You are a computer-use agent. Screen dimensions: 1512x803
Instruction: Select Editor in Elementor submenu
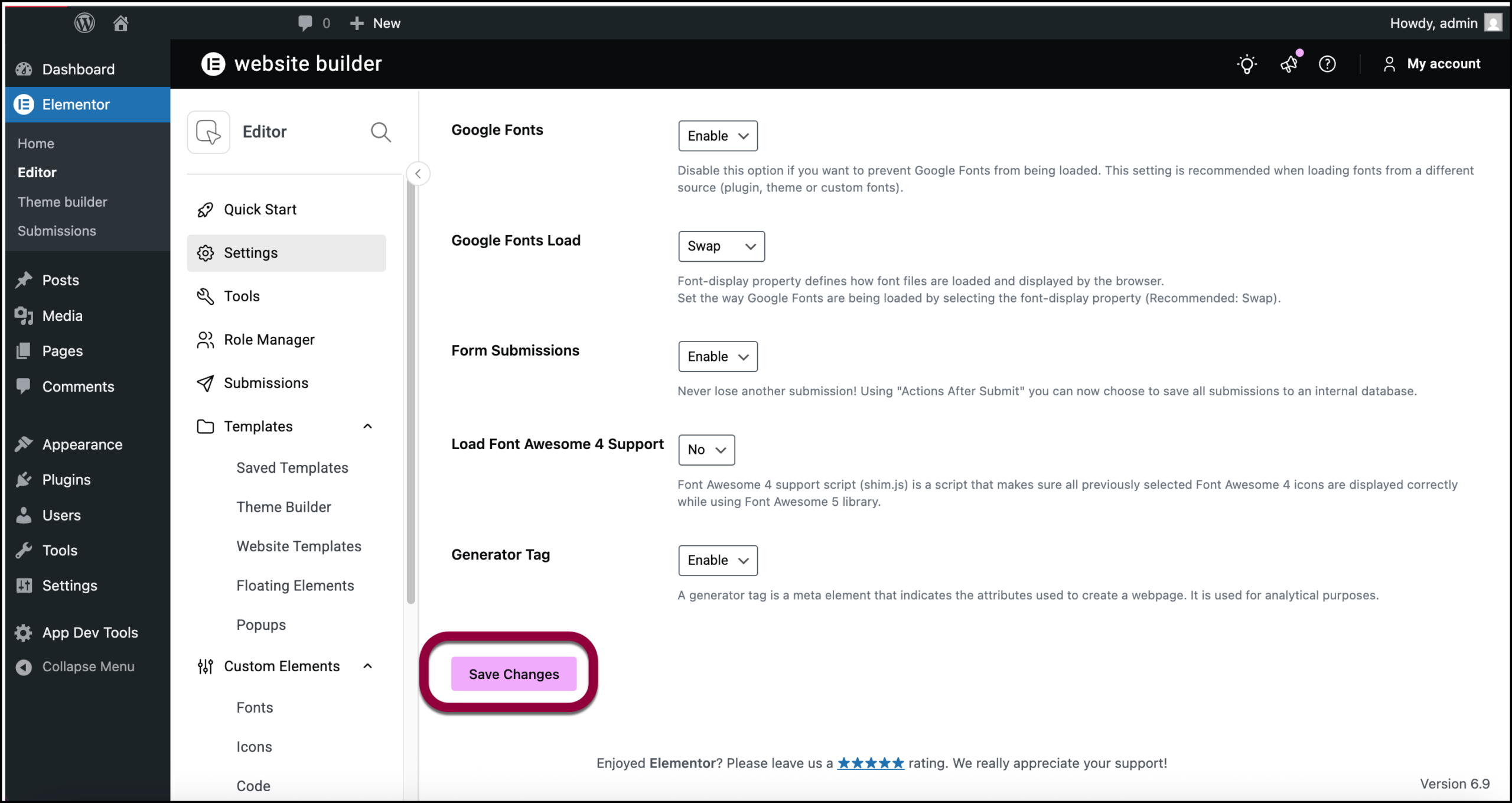pyautogui.click(x=37, y=173)
